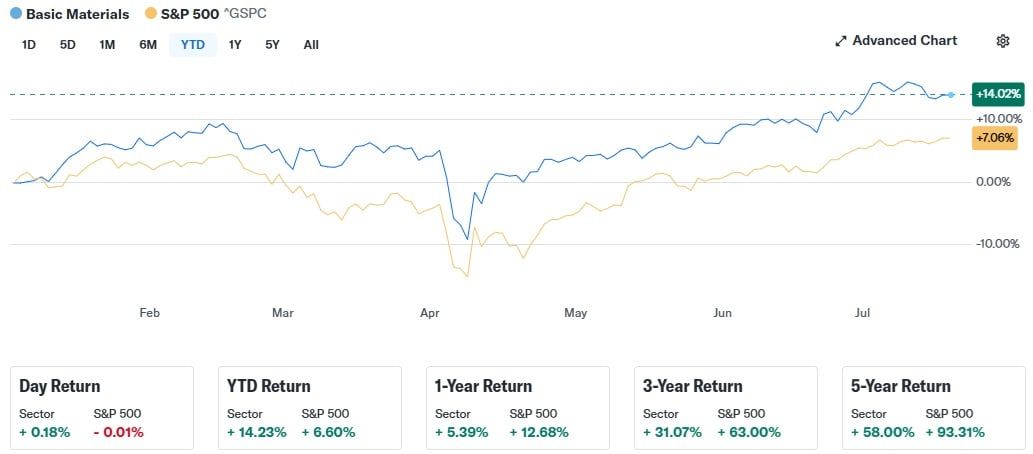This screenshot has height=454, width=1033.
Task: Open the Advanced Chart link
Action: [x=904, y=41]
